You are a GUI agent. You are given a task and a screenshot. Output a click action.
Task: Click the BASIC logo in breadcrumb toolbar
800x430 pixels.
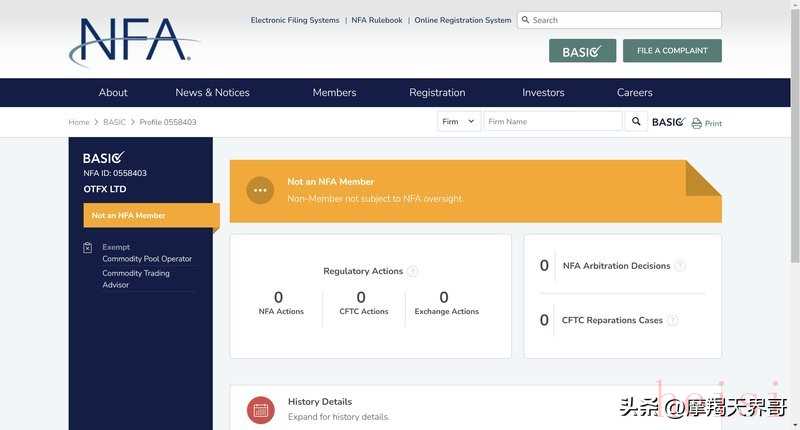(668, 122)
